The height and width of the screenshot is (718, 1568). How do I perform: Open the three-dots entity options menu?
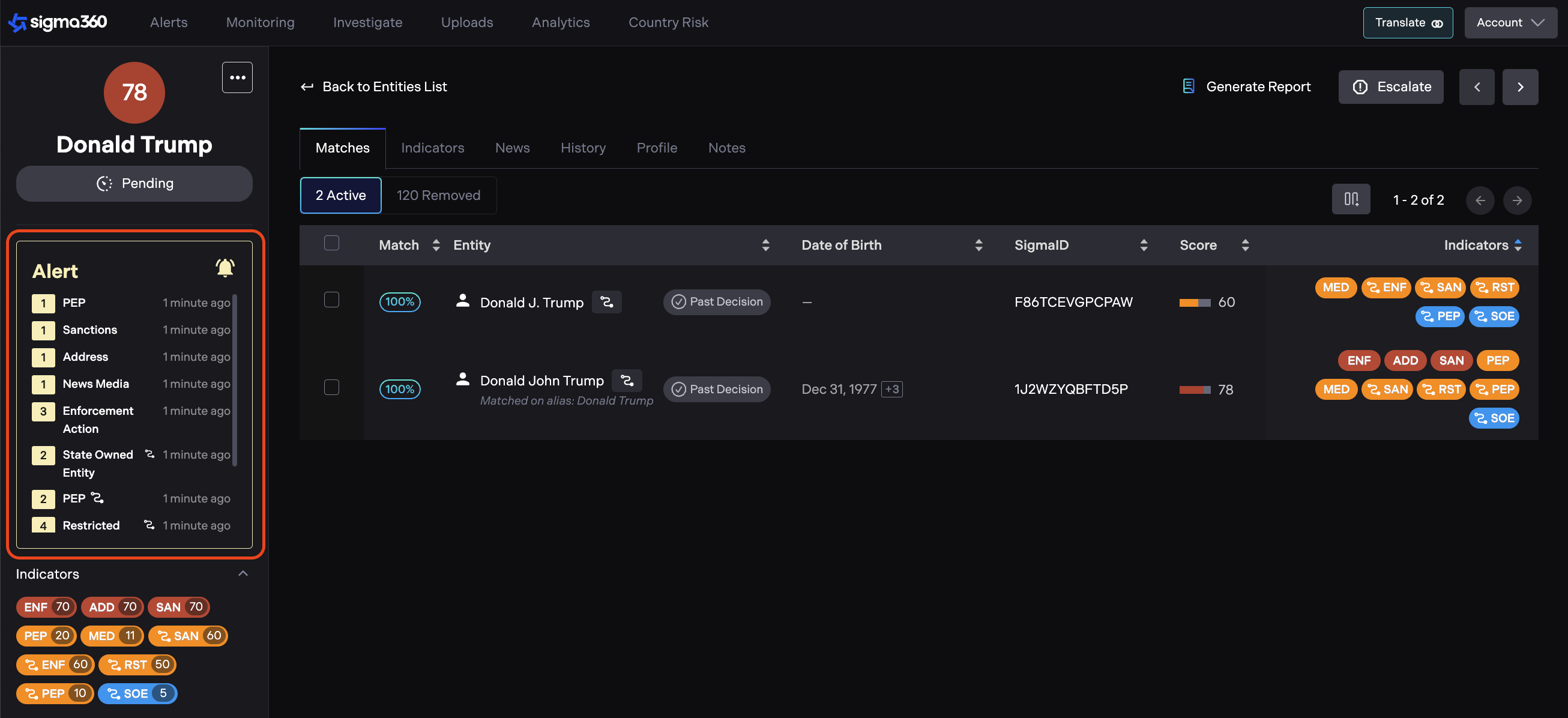[x=237, y=77]
